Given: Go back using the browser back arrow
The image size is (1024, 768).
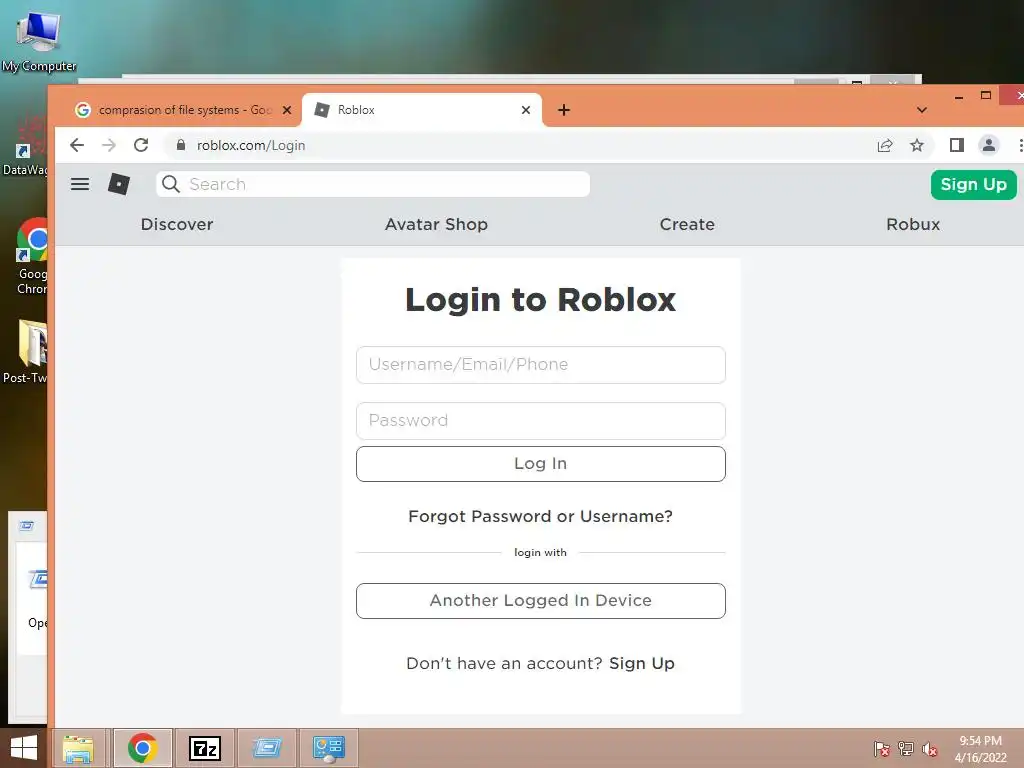Looking at the screenshot, I should pos(77,145).
